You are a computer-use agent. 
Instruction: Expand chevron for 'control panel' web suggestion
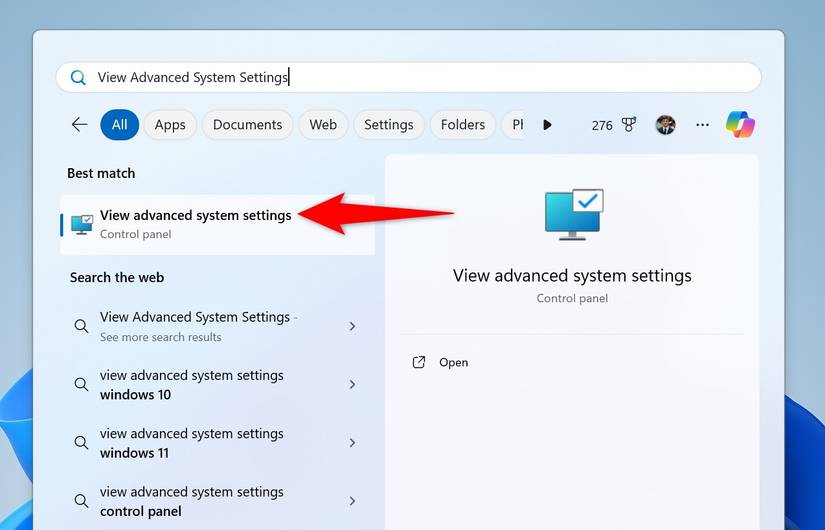pos(352,501)
